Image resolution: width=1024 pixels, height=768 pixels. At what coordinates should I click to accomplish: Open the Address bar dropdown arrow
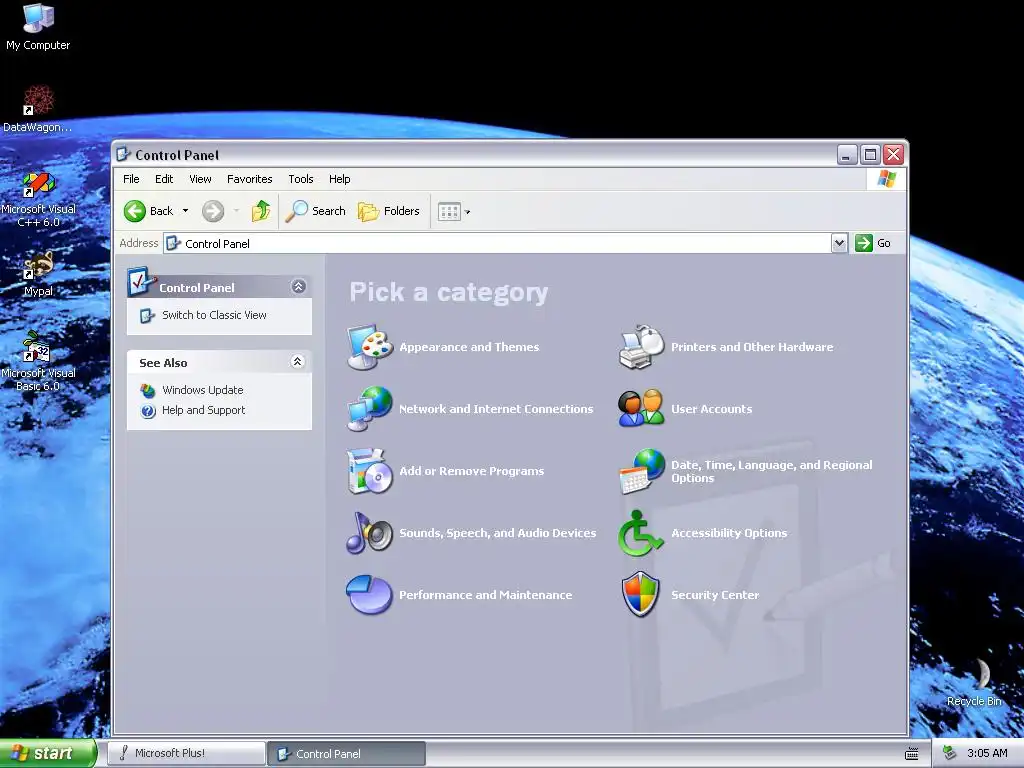point(839,243)
